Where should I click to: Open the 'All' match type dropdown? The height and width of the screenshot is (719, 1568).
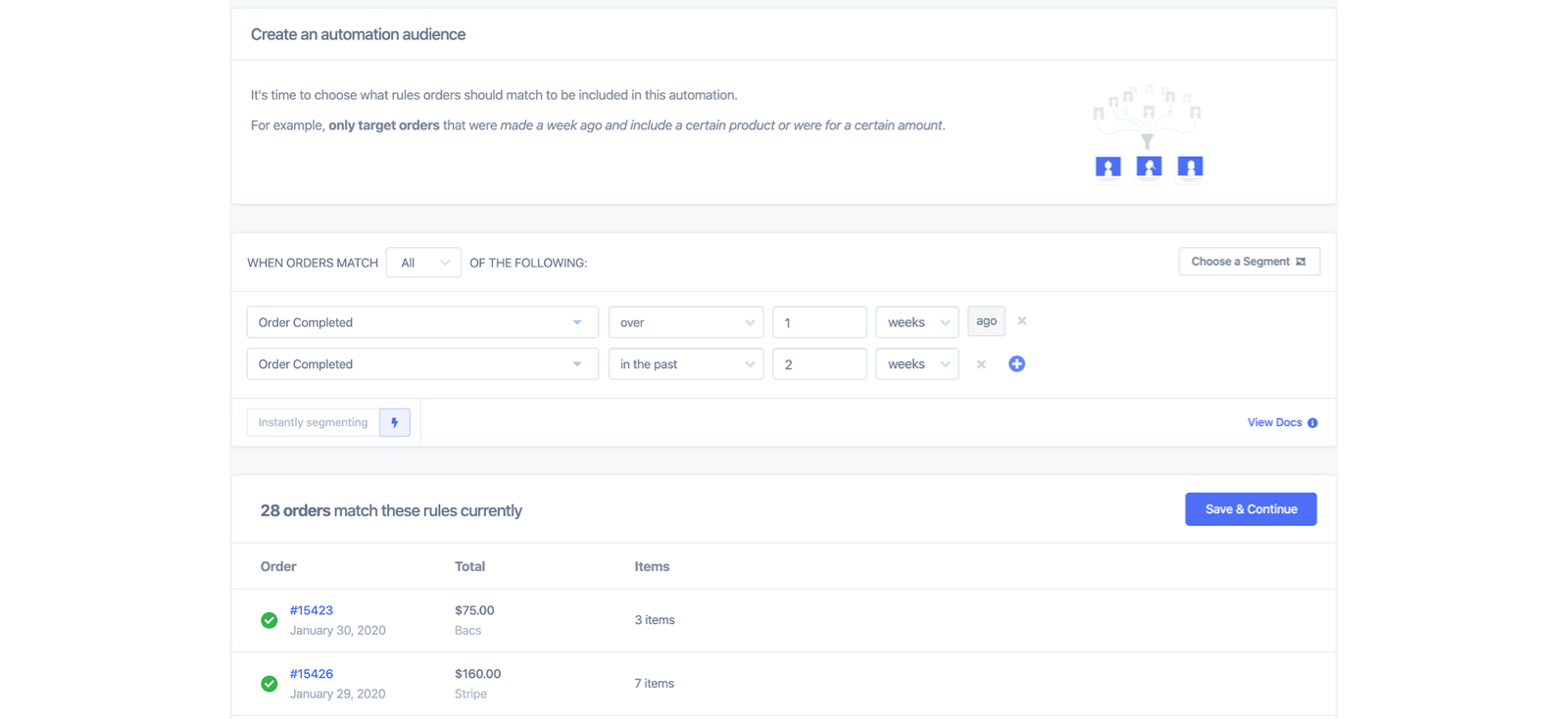click(x=423, y=263)
